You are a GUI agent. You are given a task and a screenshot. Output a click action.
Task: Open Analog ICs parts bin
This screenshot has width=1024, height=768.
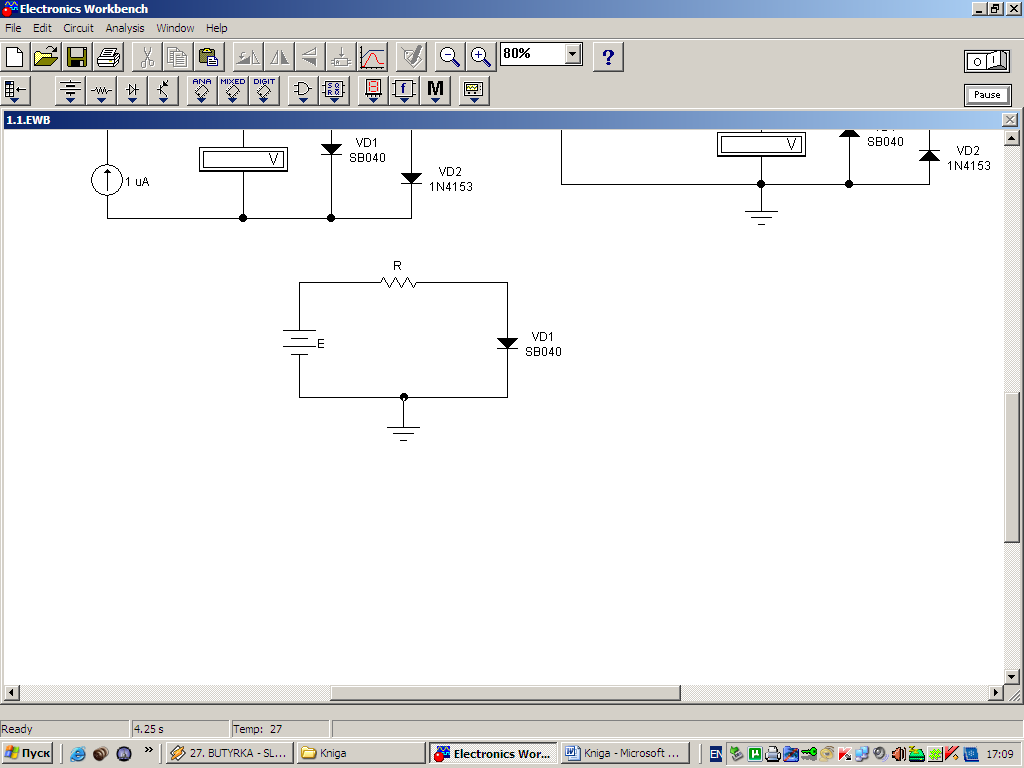[x=202, y=90]
